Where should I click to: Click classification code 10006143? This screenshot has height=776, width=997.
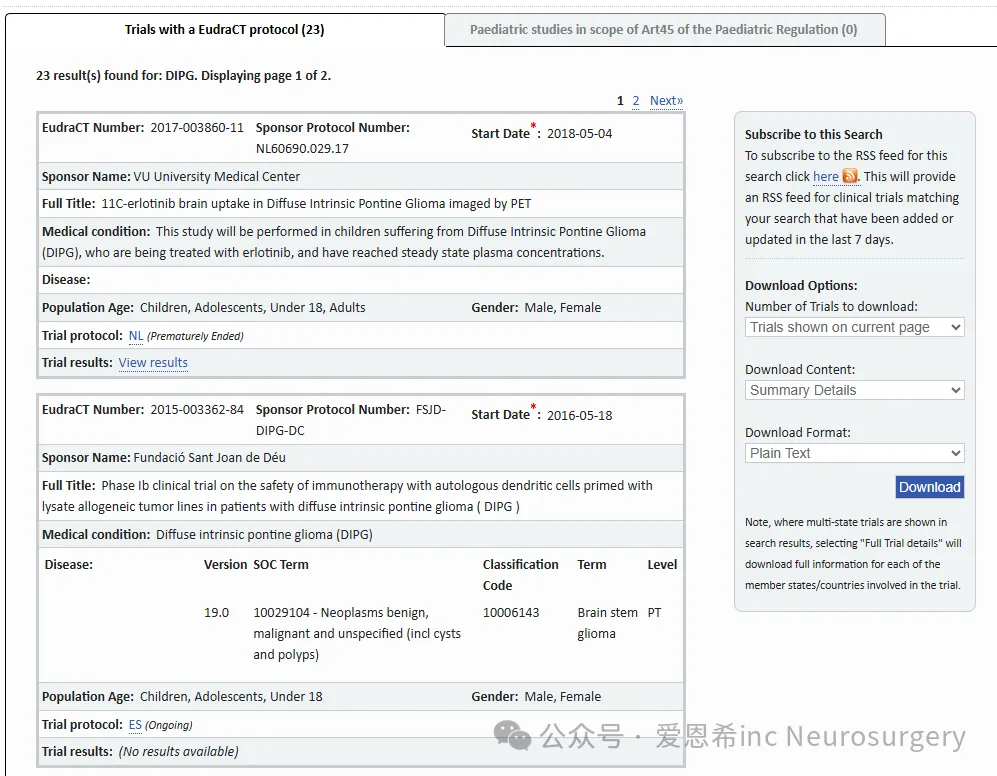pos(510,613)
